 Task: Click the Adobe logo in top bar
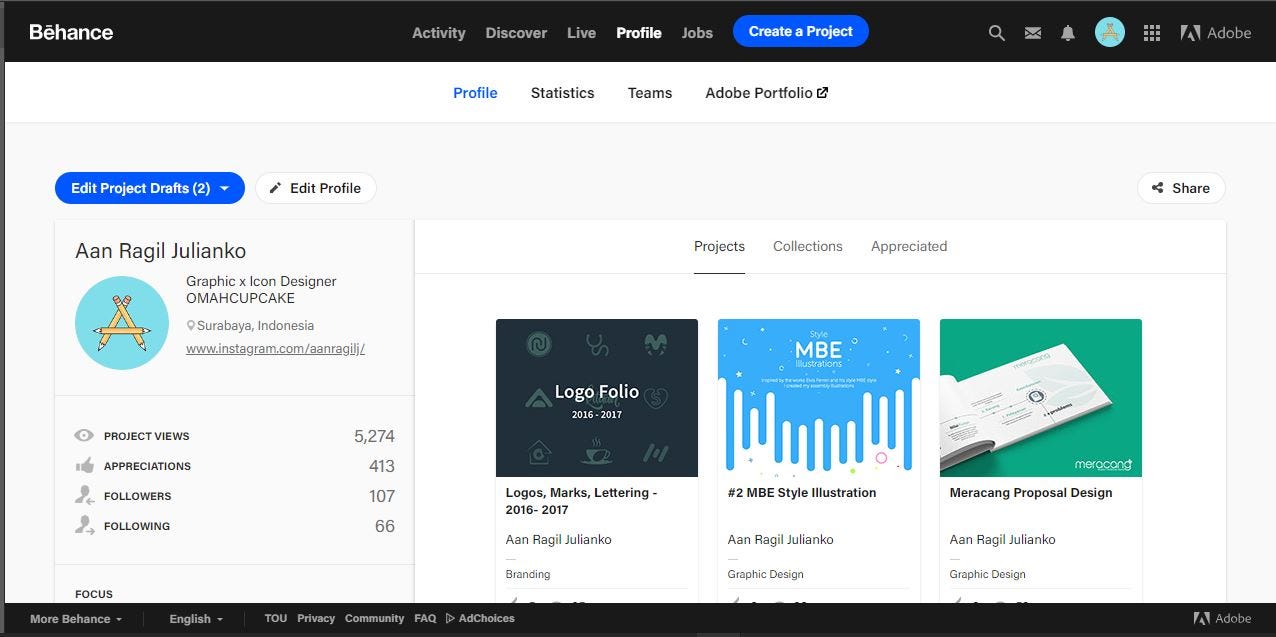click(1215, 33)
